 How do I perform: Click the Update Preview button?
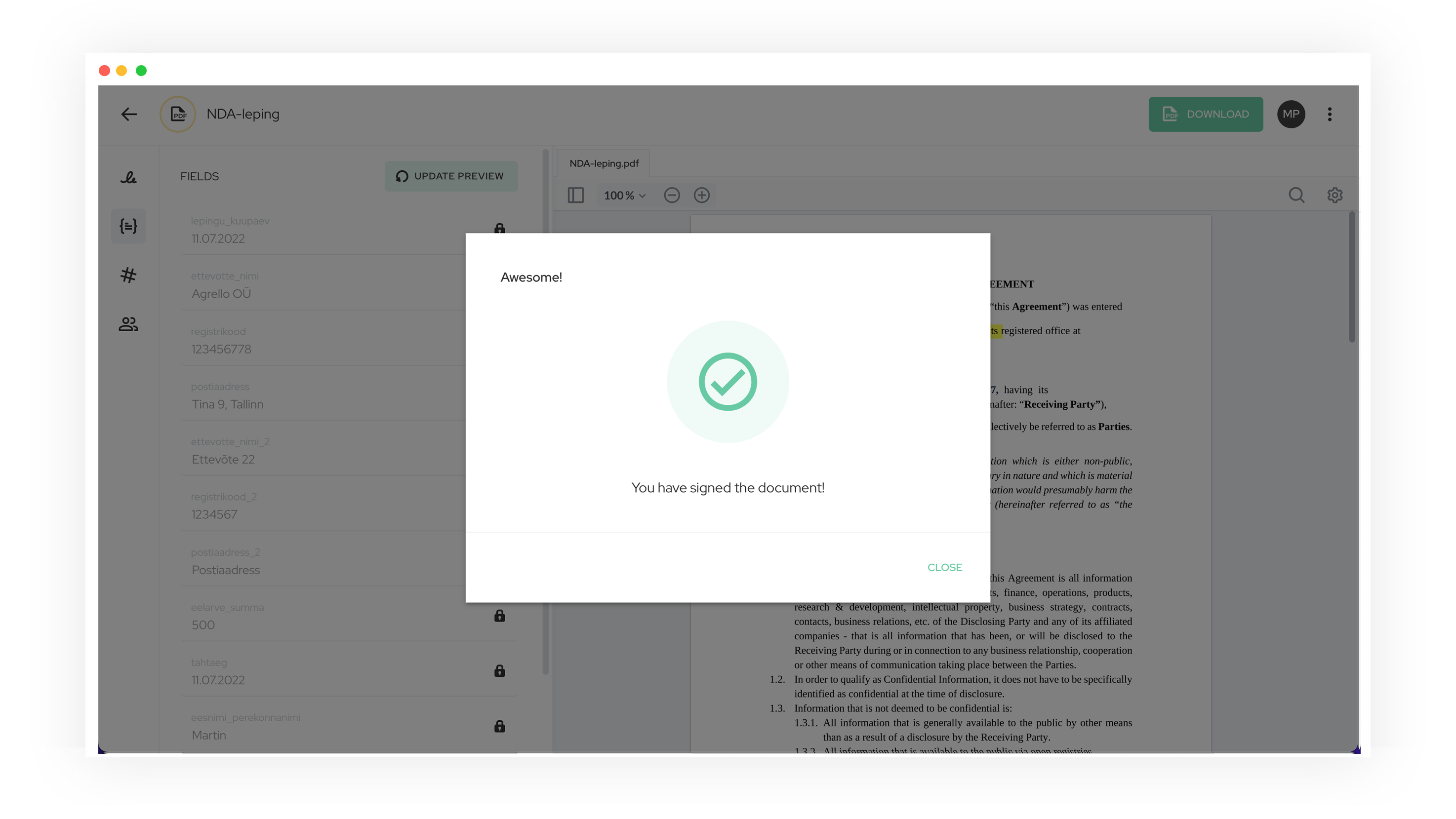pos(450,176)
